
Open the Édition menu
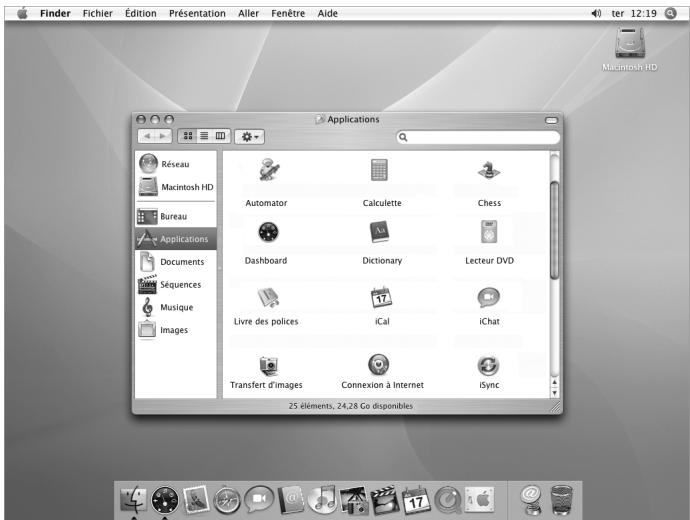140,13
